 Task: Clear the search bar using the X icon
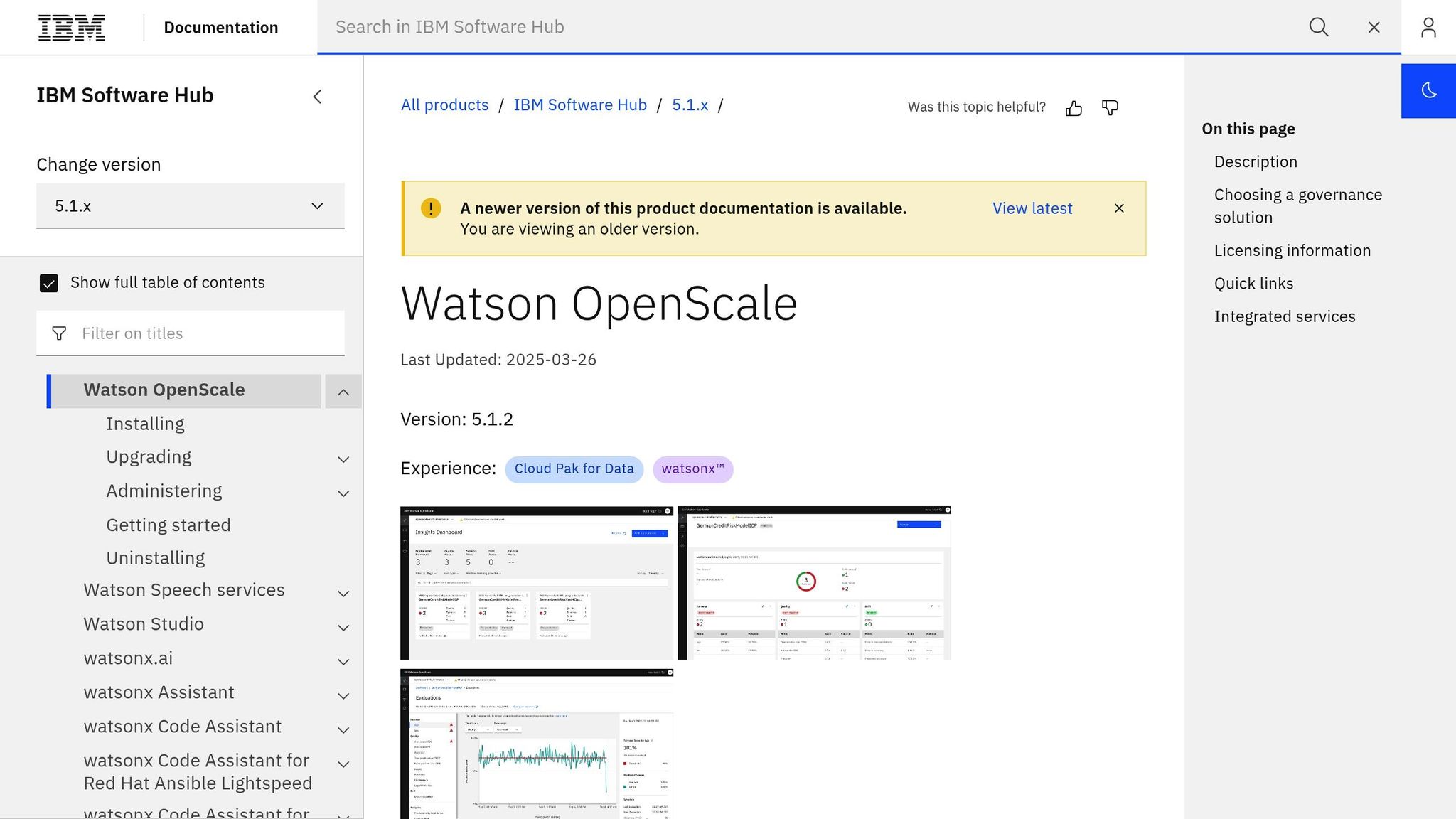tap(1374, 27)
